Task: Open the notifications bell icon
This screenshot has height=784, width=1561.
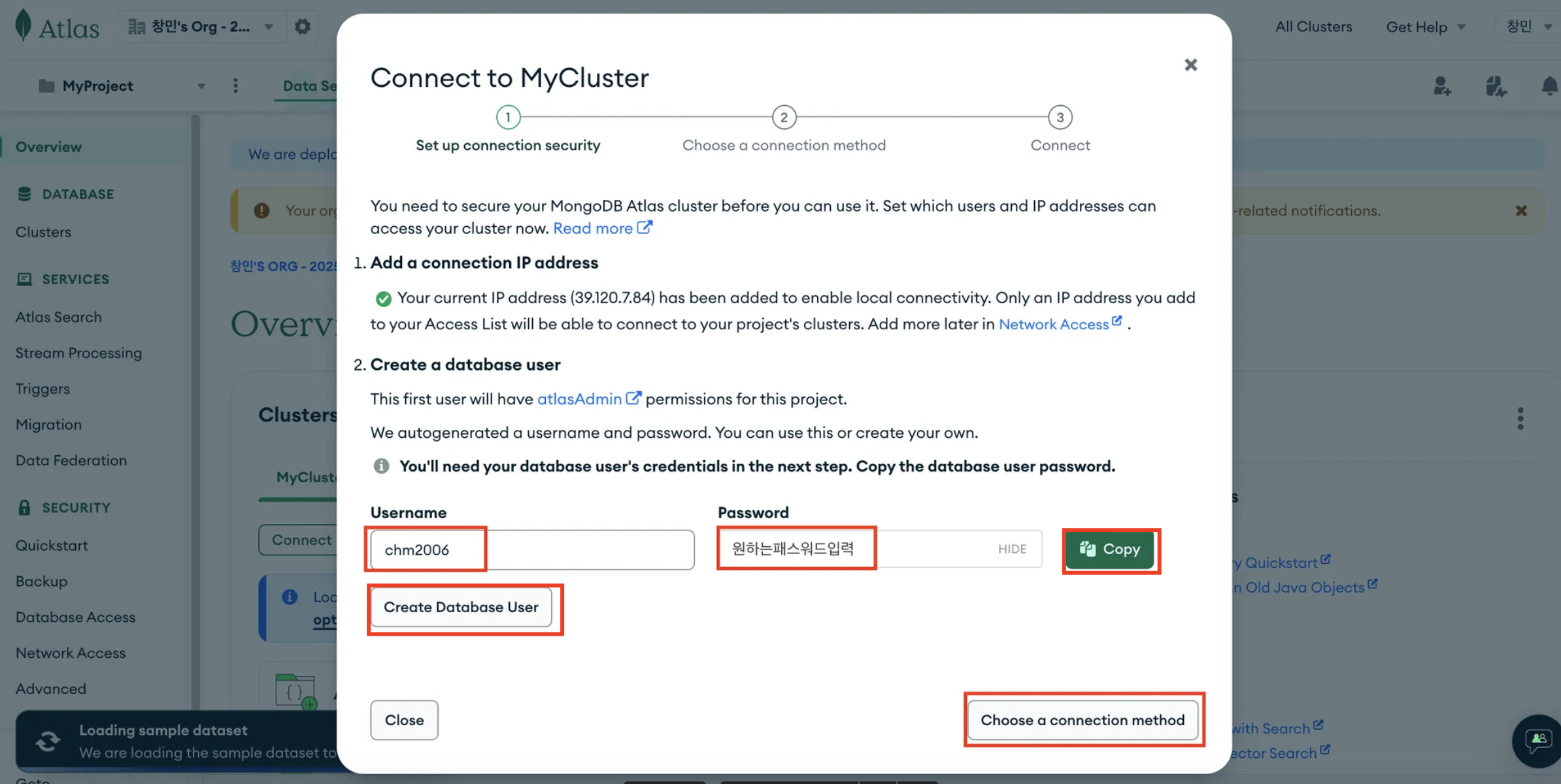Action: (1549, 86)
